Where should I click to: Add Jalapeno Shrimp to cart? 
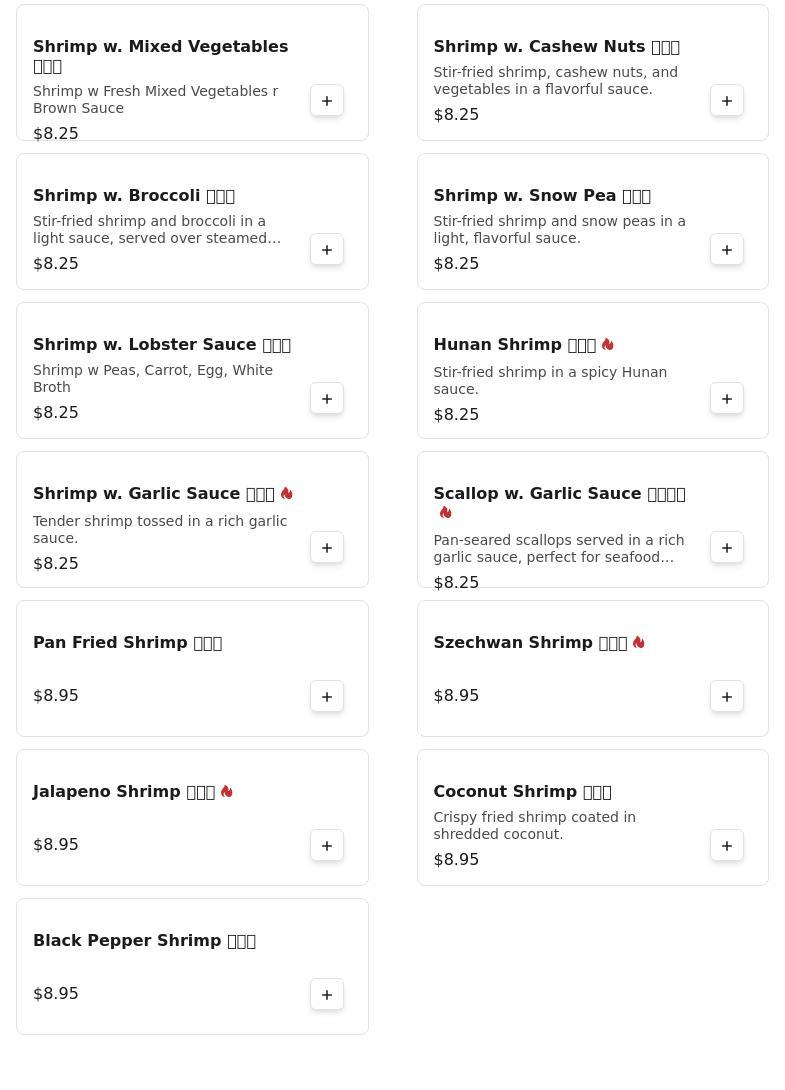tap(327, 845)
